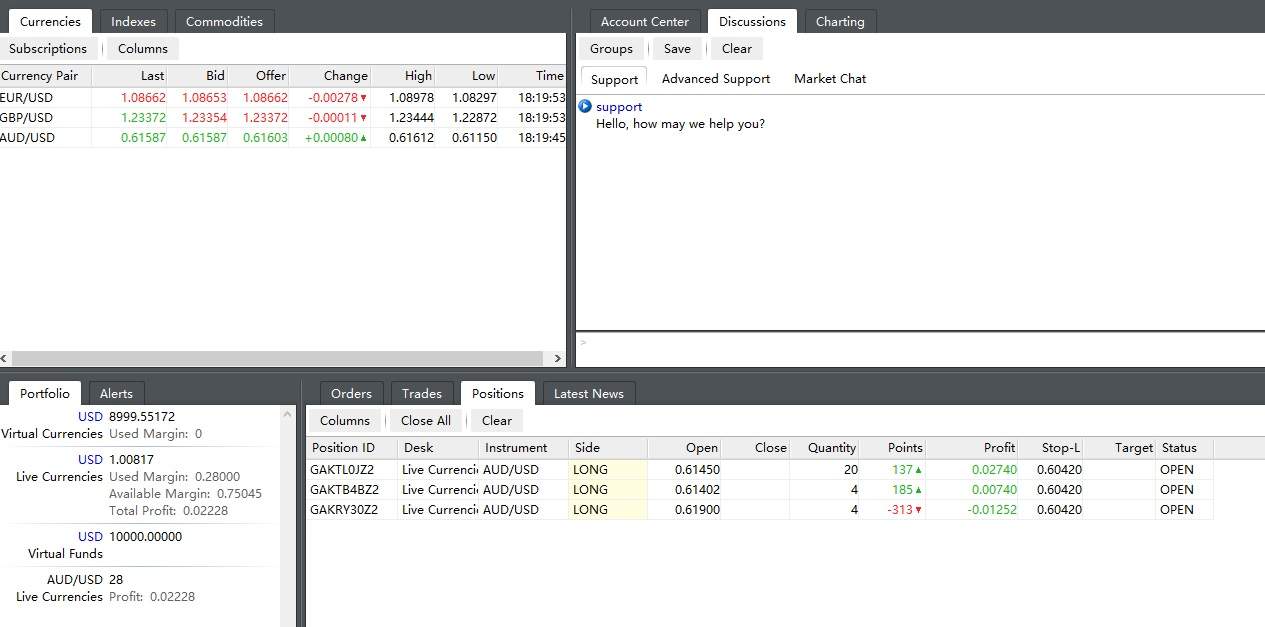Click the Subscriptions button
1265x627 pixels.
48,48
